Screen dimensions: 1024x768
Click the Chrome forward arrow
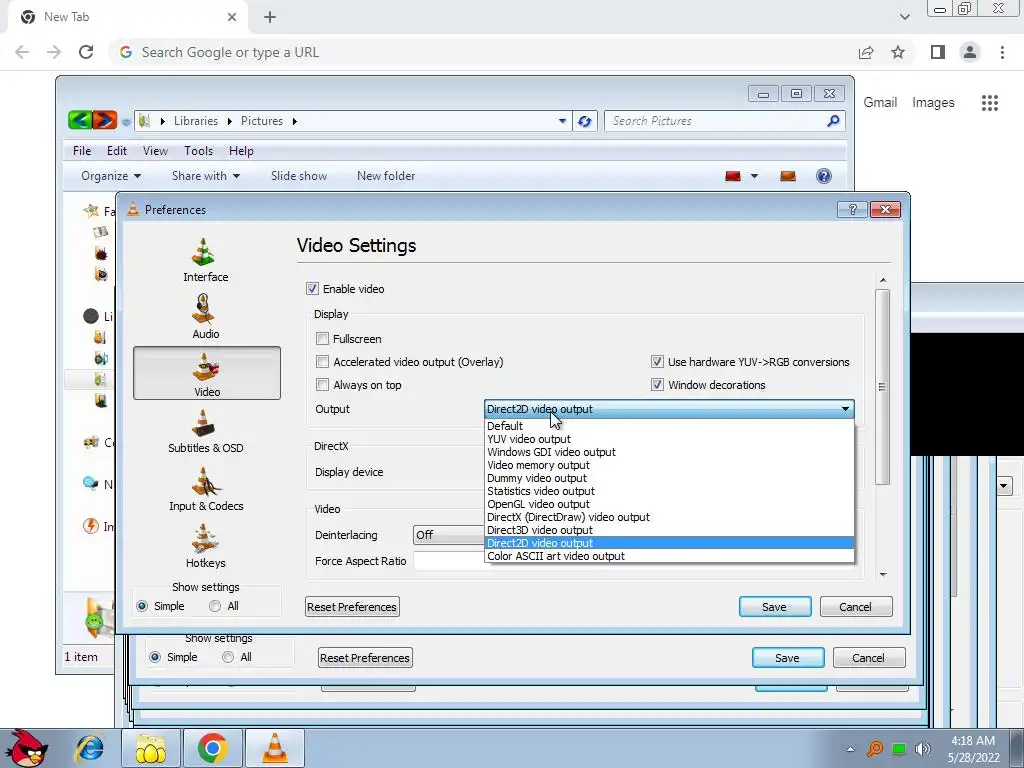click(54, 52)
